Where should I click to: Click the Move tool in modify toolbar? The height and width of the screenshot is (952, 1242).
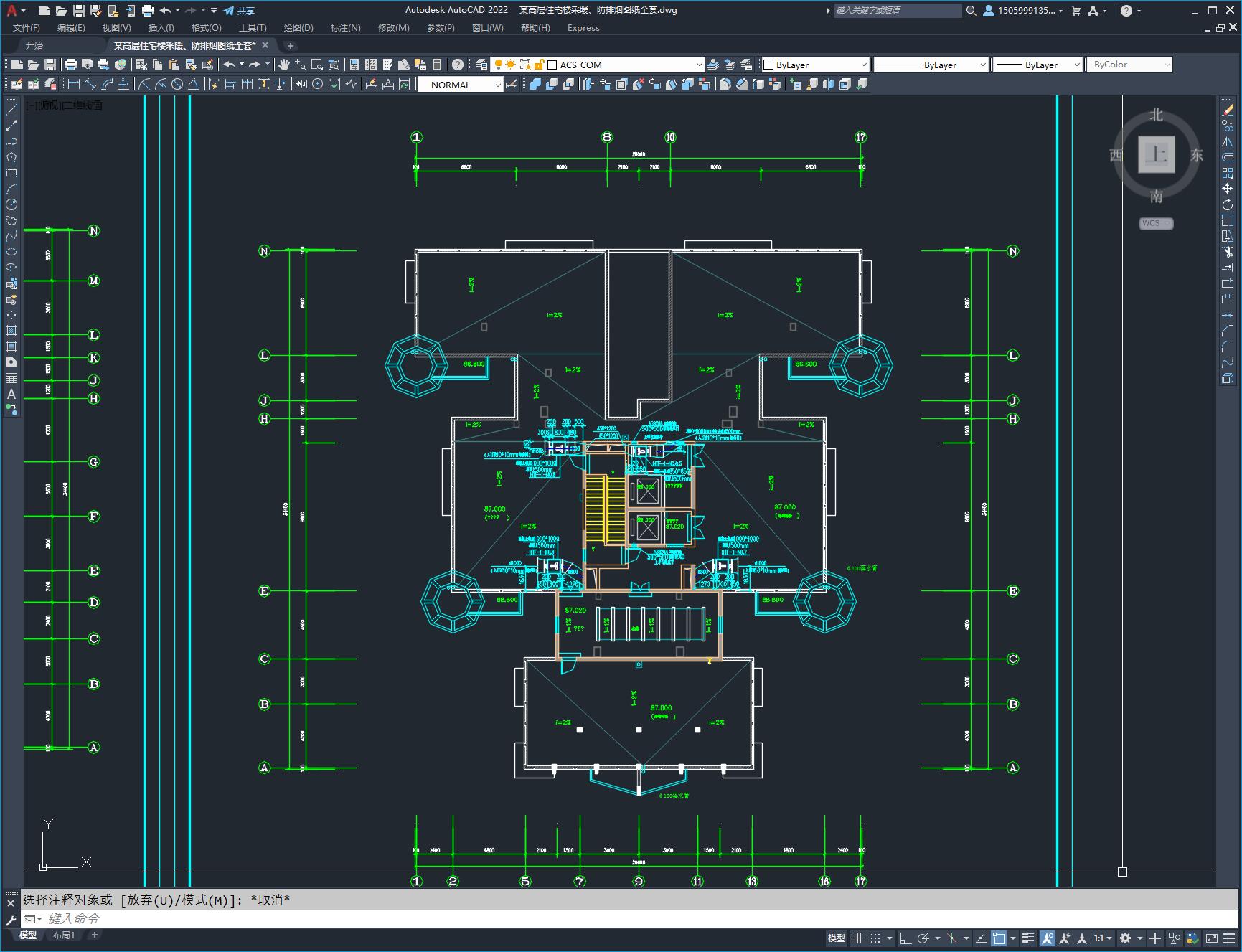1228,189
